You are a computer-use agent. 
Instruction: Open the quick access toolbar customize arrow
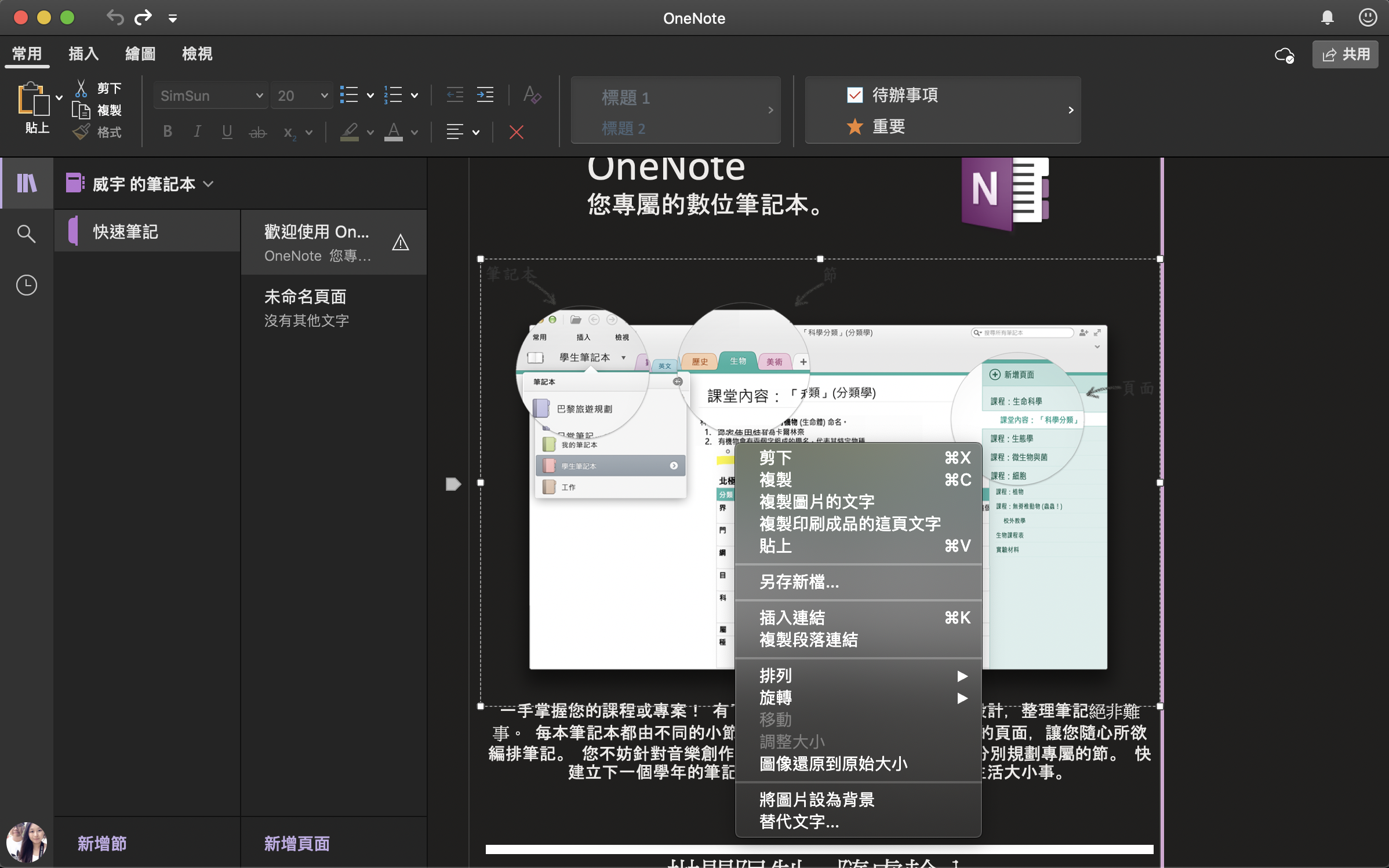tap(173, 19)
